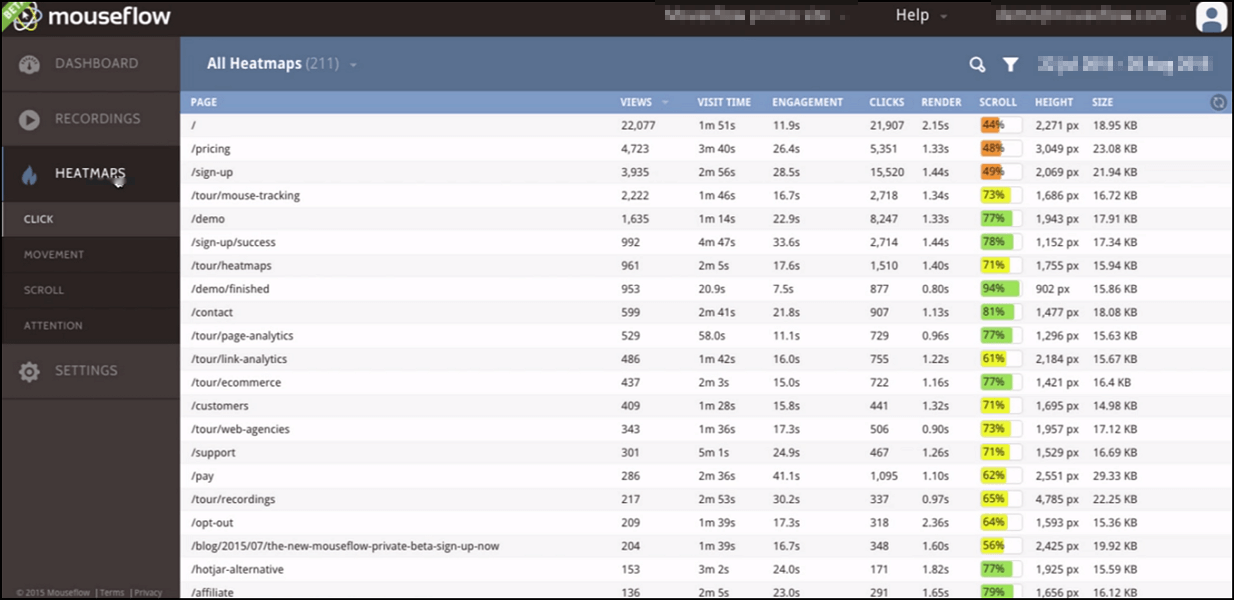Open the user account avatar

tap(1211, 17)
